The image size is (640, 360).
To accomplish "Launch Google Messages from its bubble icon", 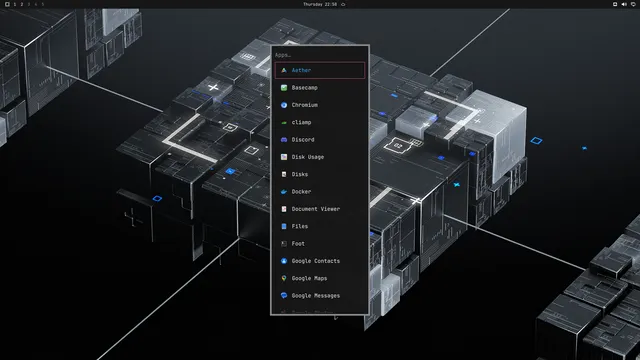I will tap(284, 296).
